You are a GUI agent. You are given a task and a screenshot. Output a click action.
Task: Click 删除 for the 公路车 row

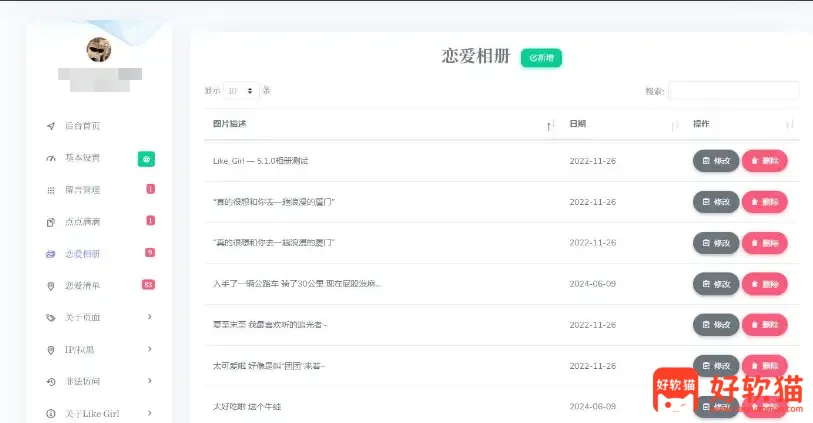pos(765,284)
